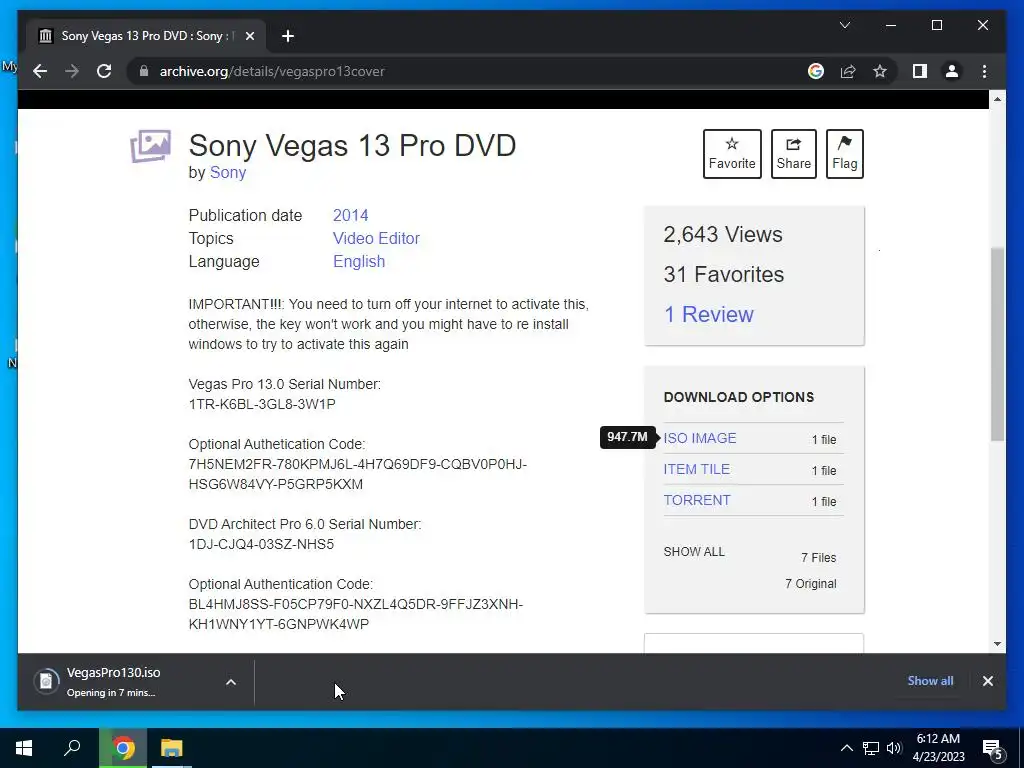Click the forward navigation arrow
1024x768 pixels.
point(72,71)
